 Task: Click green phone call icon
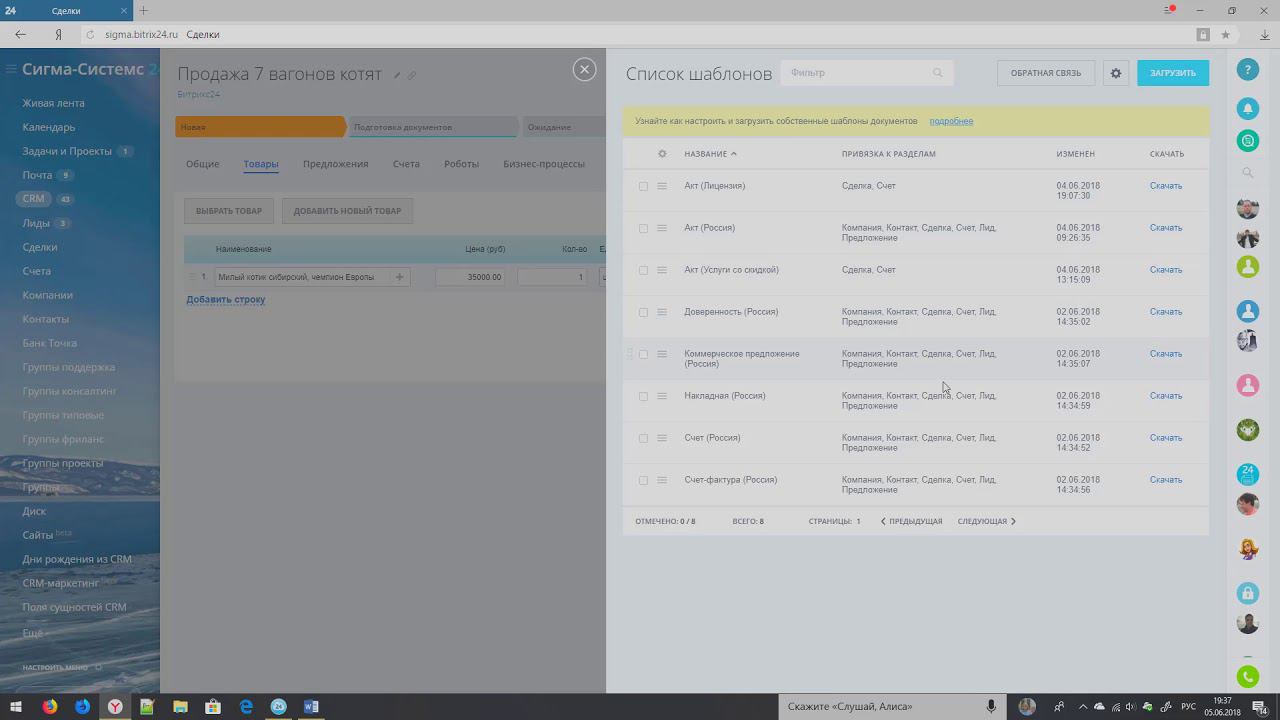pos(1247,677)
